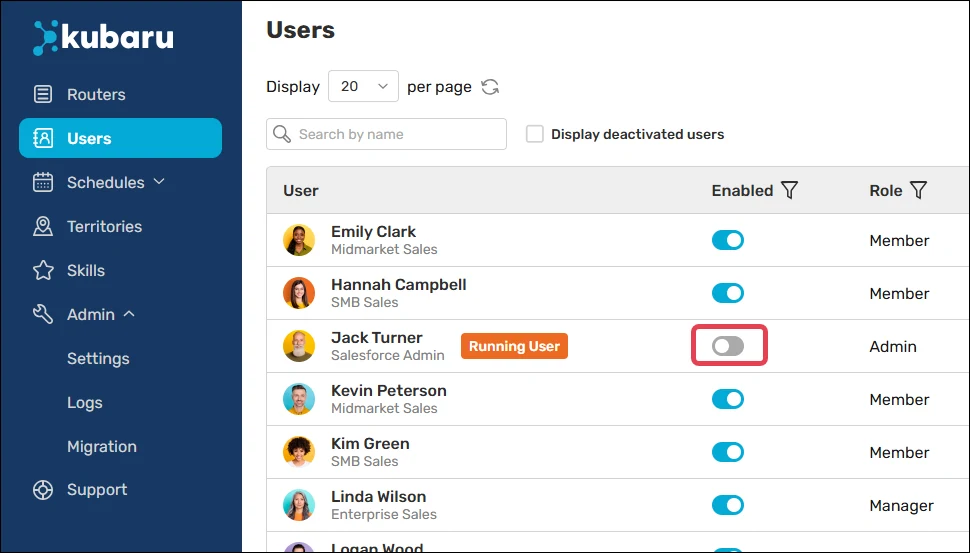Click Emily Clark's avatar

(x=299, y=240)
